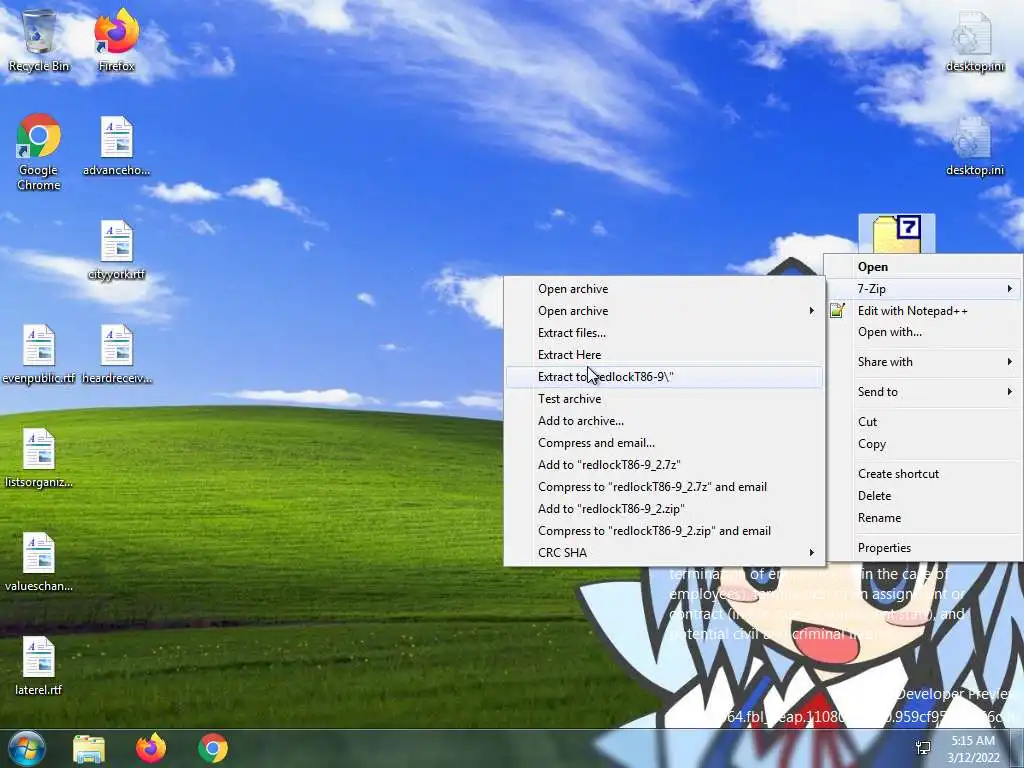Expand the Share with submenu
Viewport: 1024px width, 768px height.
click(x=923, y=362)
